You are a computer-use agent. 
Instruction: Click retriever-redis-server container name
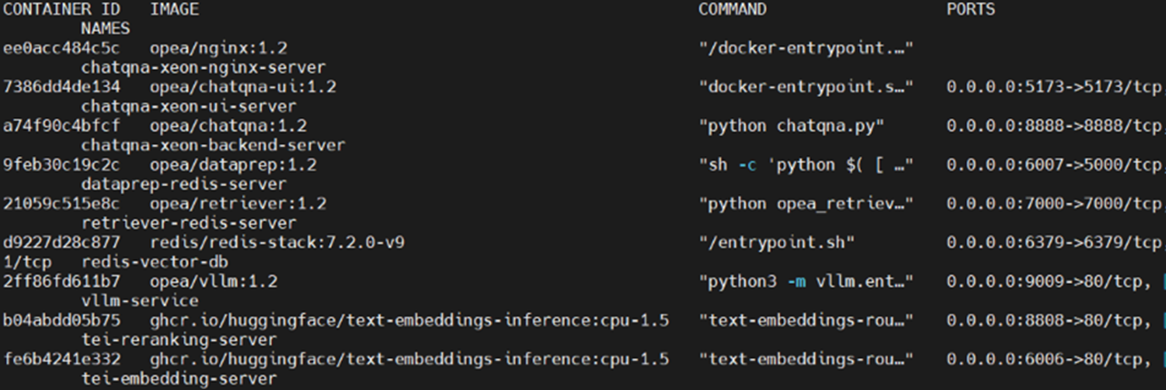(x=189, y=223)
